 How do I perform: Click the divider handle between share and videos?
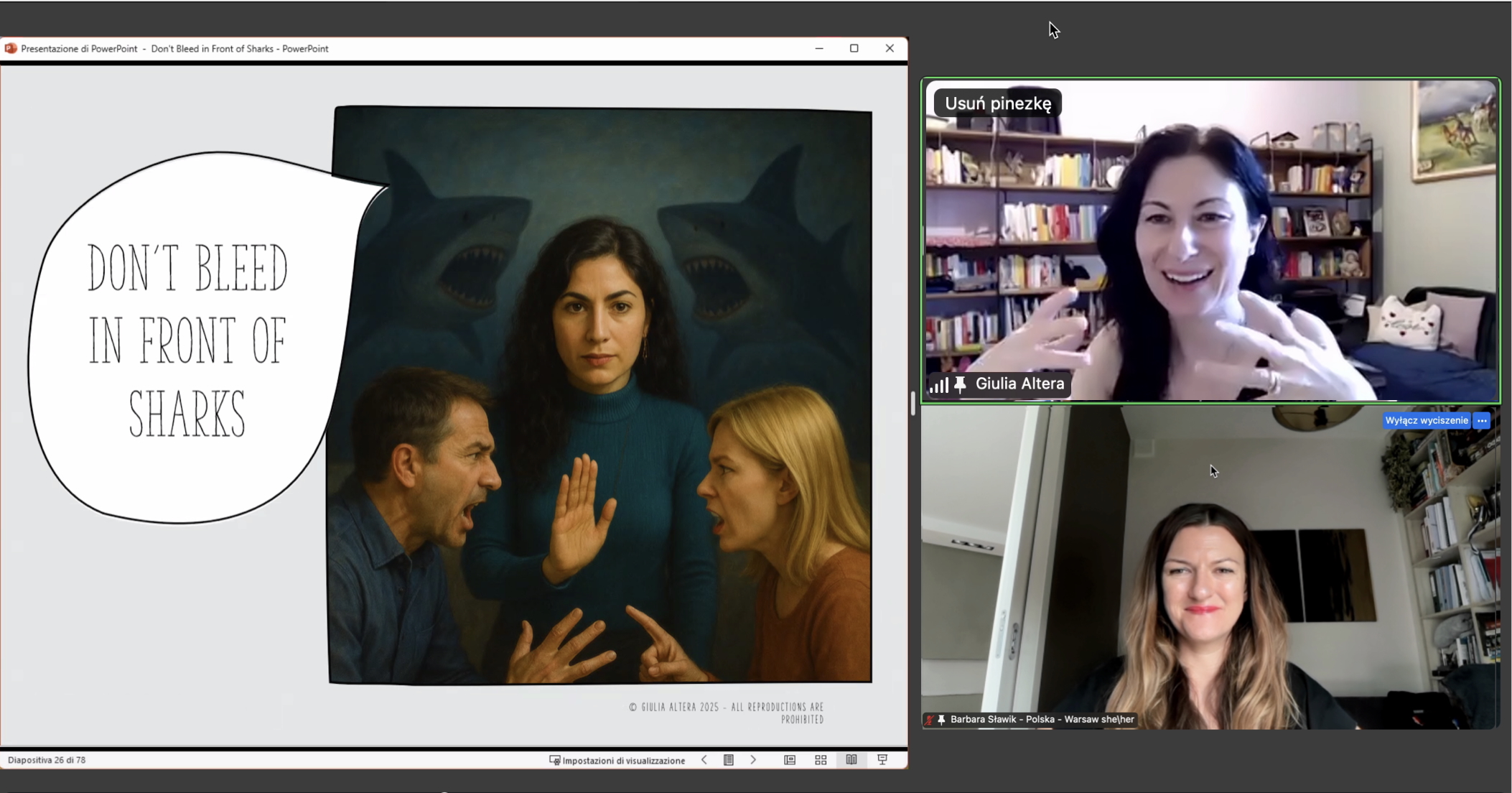coord(913,403)
